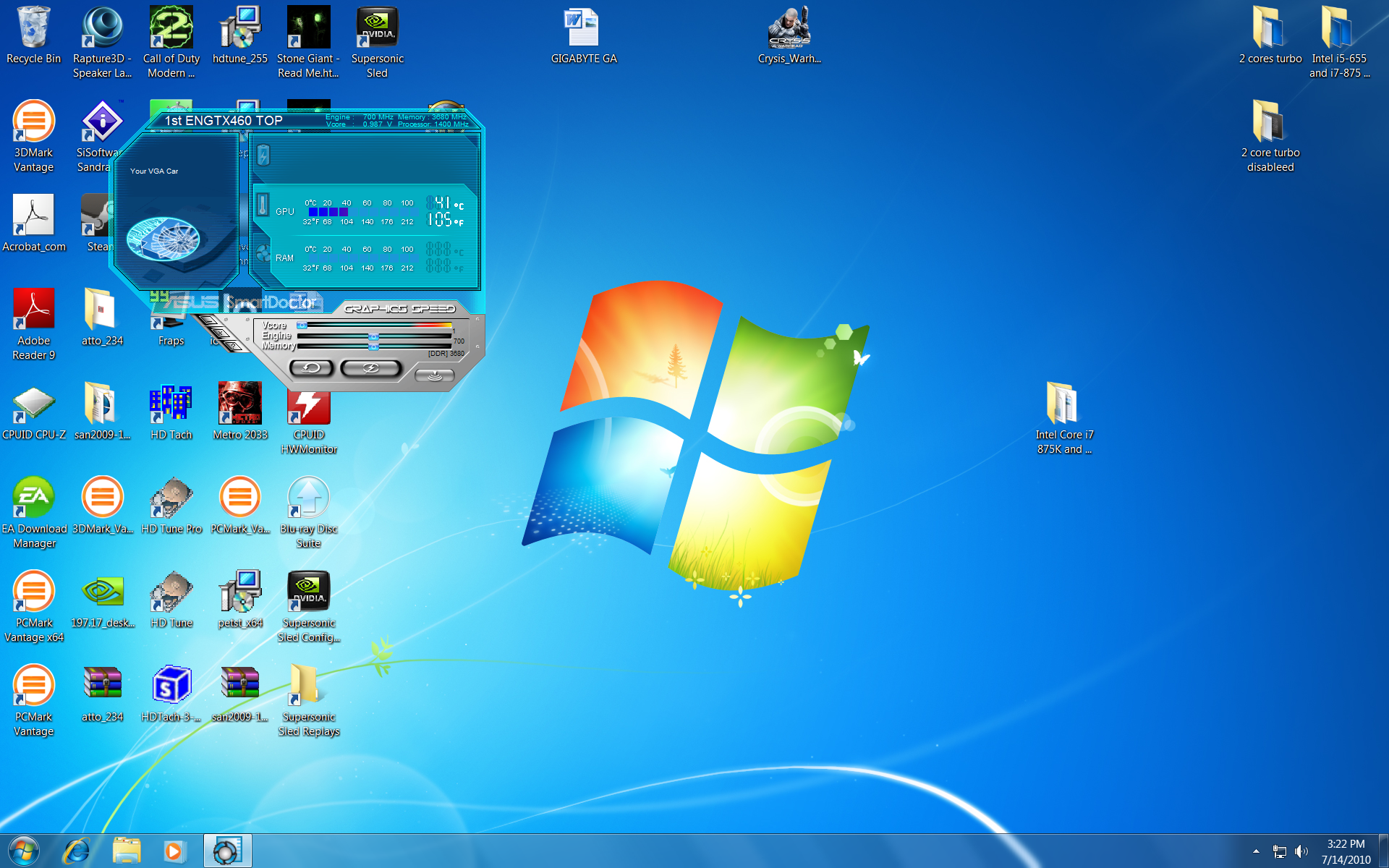Launch Adobe Reader 9

tap(33, 323)
